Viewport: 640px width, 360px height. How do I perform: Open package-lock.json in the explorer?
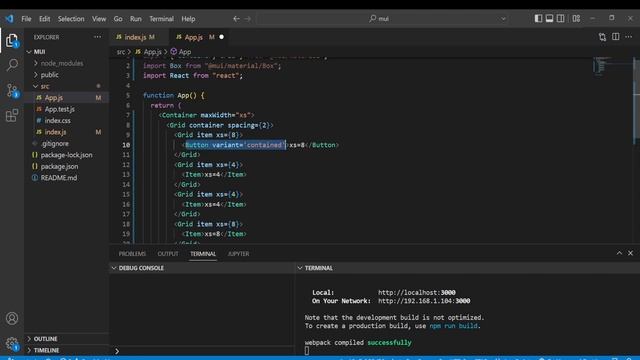tap(66, 155)
